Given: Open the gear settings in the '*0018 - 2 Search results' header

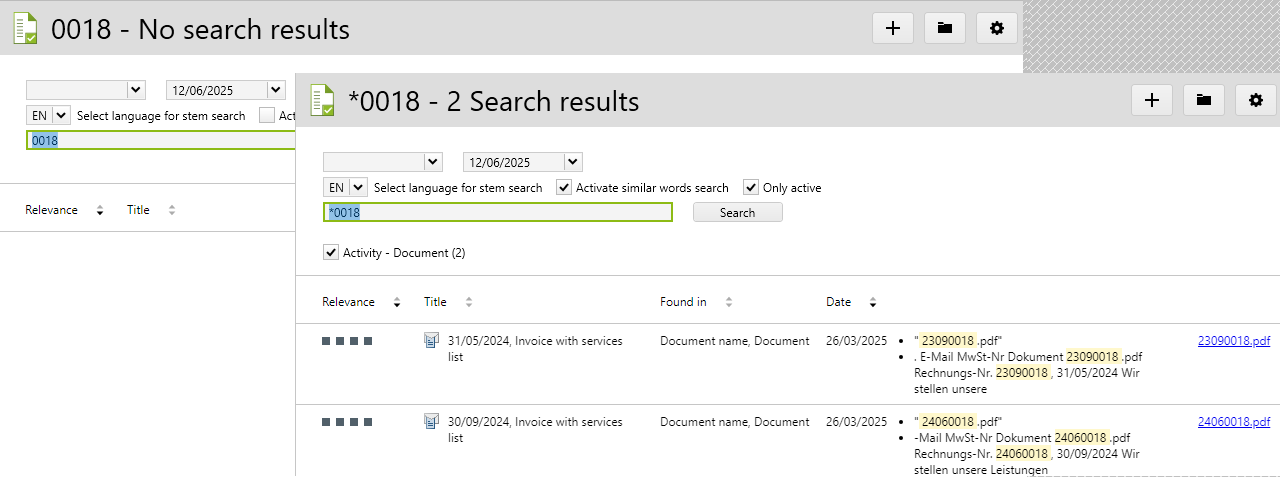Looking at the screenshot, I should point(1256,100).
